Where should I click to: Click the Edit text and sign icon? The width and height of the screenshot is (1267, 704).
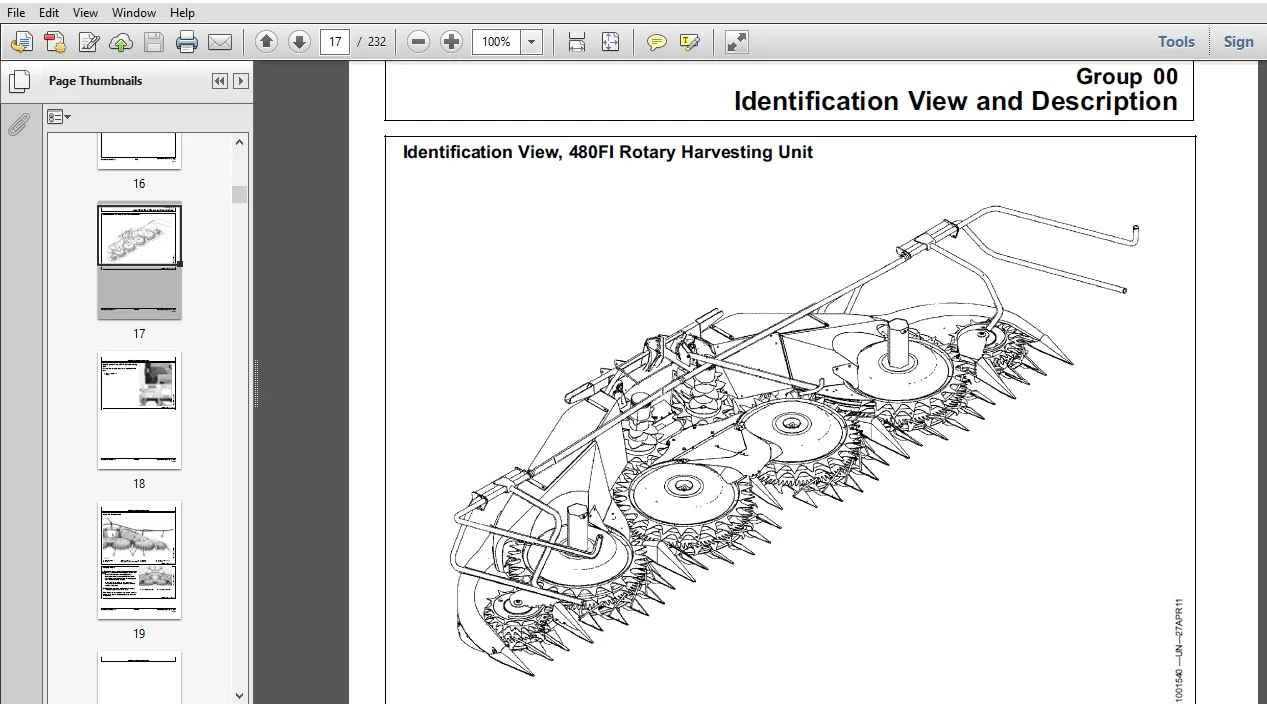89,42
